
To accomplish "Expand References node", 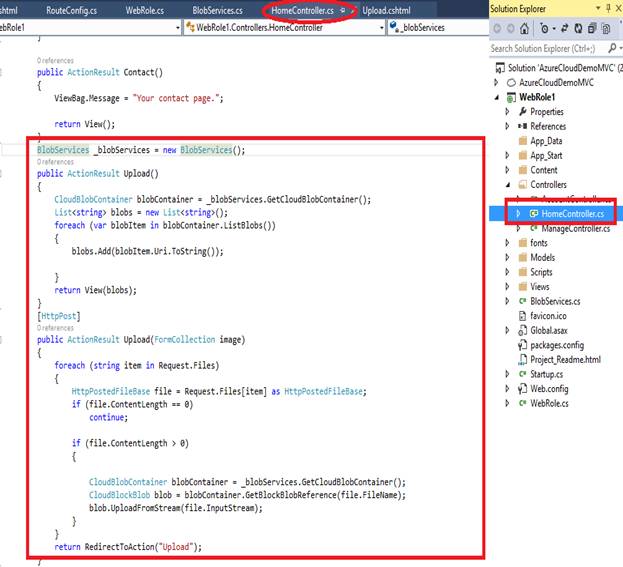I will coord(507,126).
